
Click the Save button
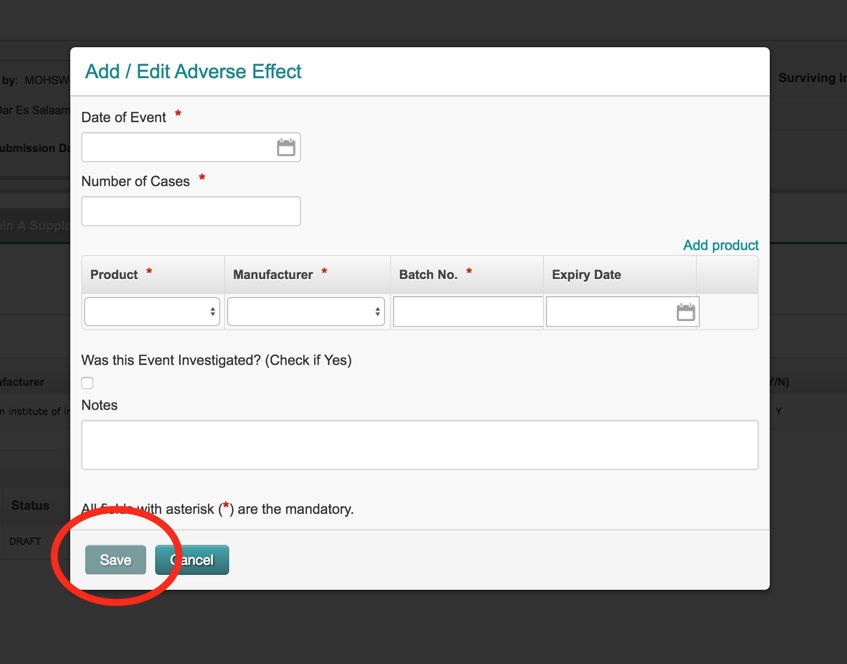coord(116,560)
